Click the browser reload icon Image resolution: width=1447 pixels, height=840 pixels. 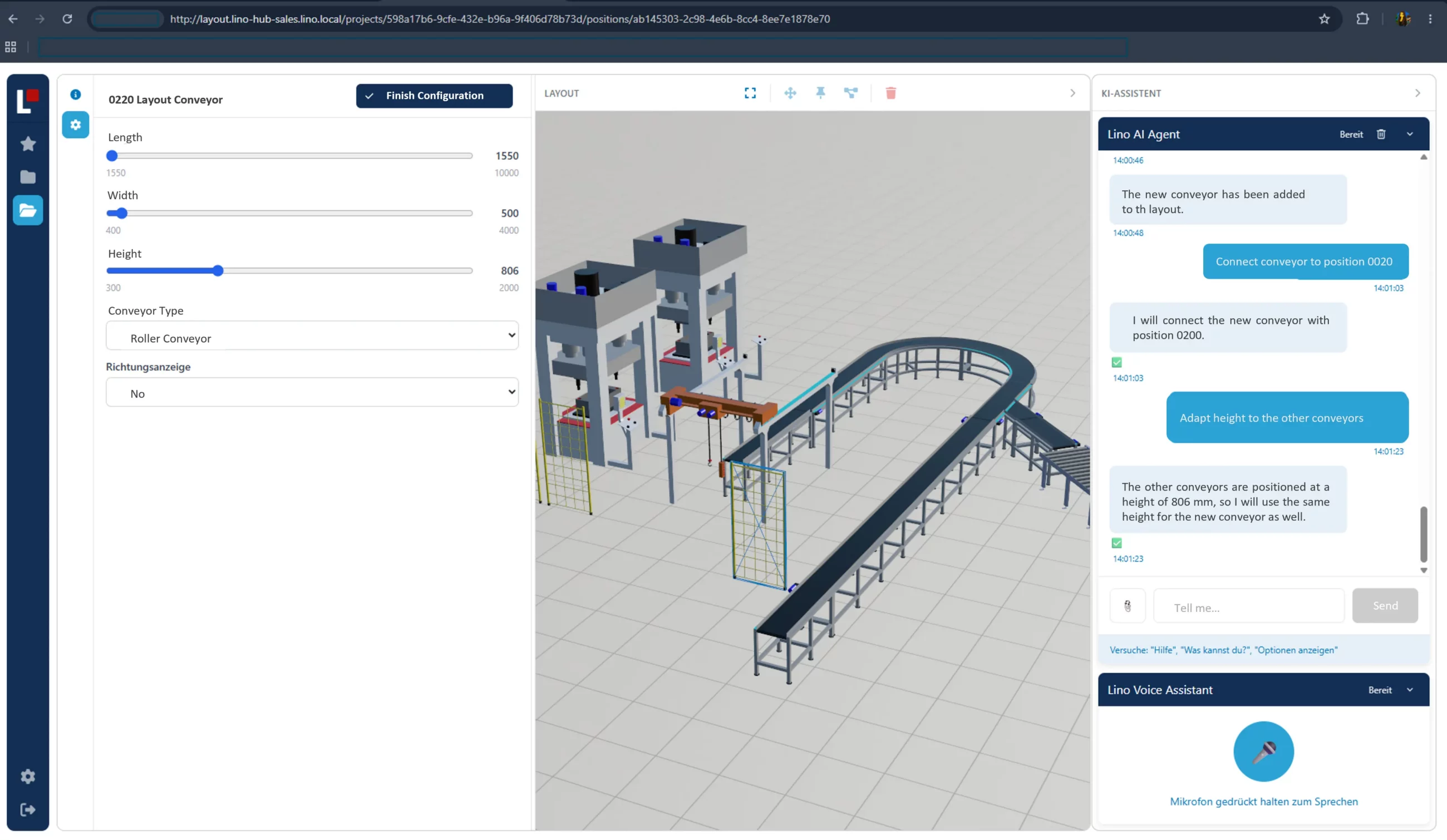pyautogui.click(x=67, y=19)
